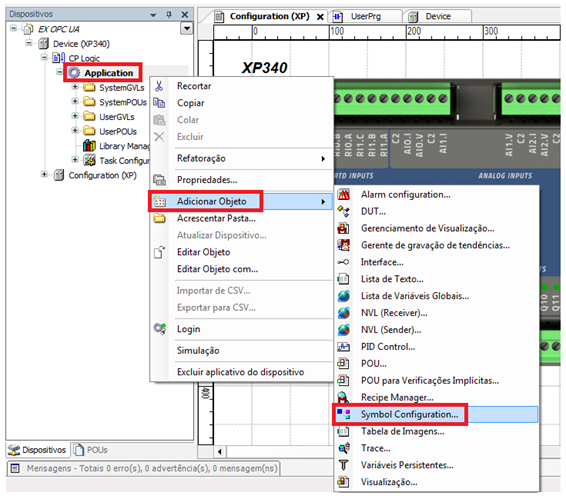
Task: Close the Dispositivos panel
Action: [x=185, y=14]
